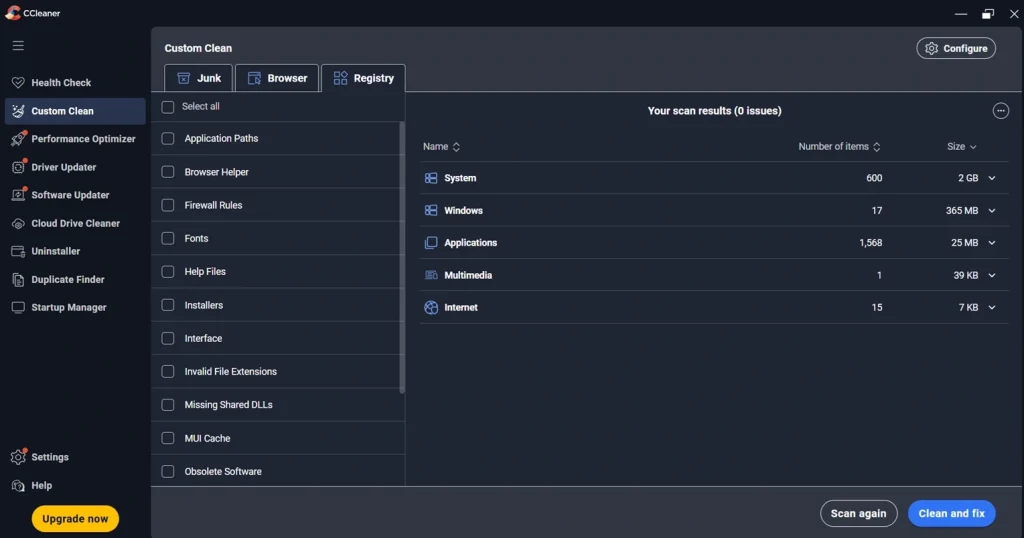Select the Registry tab
This screenshot has height=538, width=1024.
(x=363, y=78)
